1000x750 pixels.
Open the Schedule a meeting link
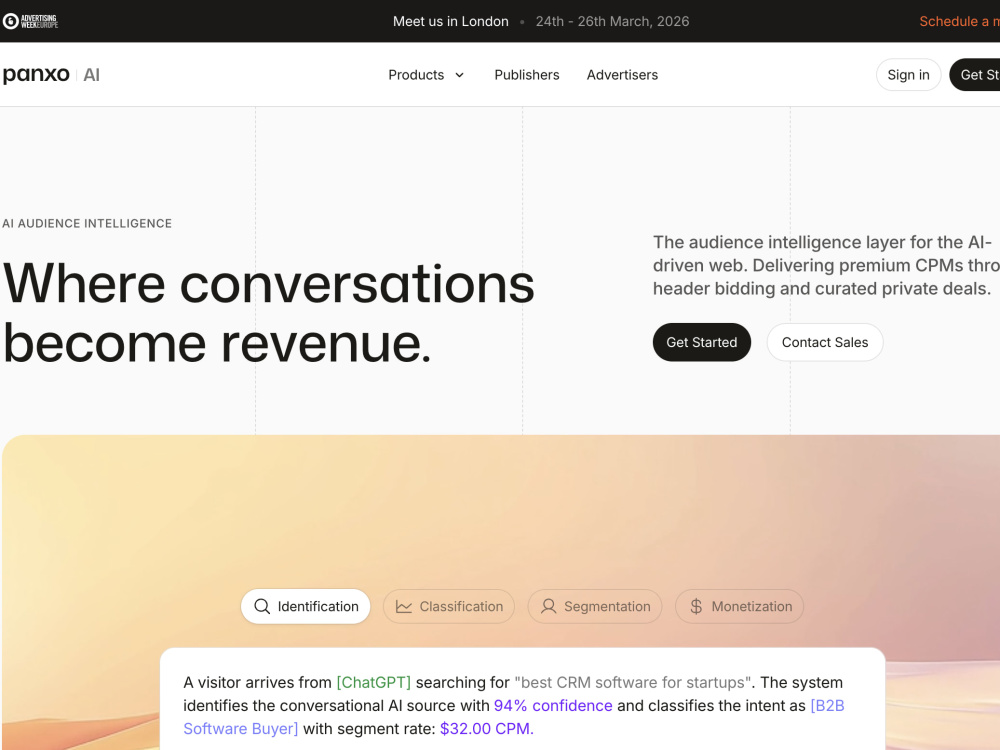(959, 21)
